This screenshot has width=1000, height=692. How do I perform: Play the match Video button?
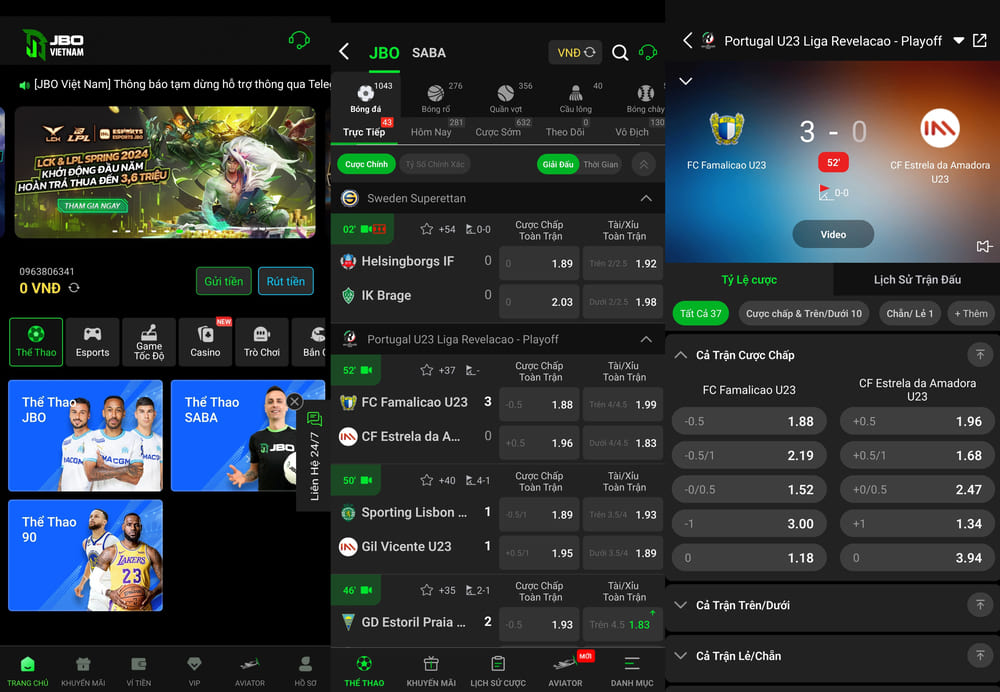(833, 235)
